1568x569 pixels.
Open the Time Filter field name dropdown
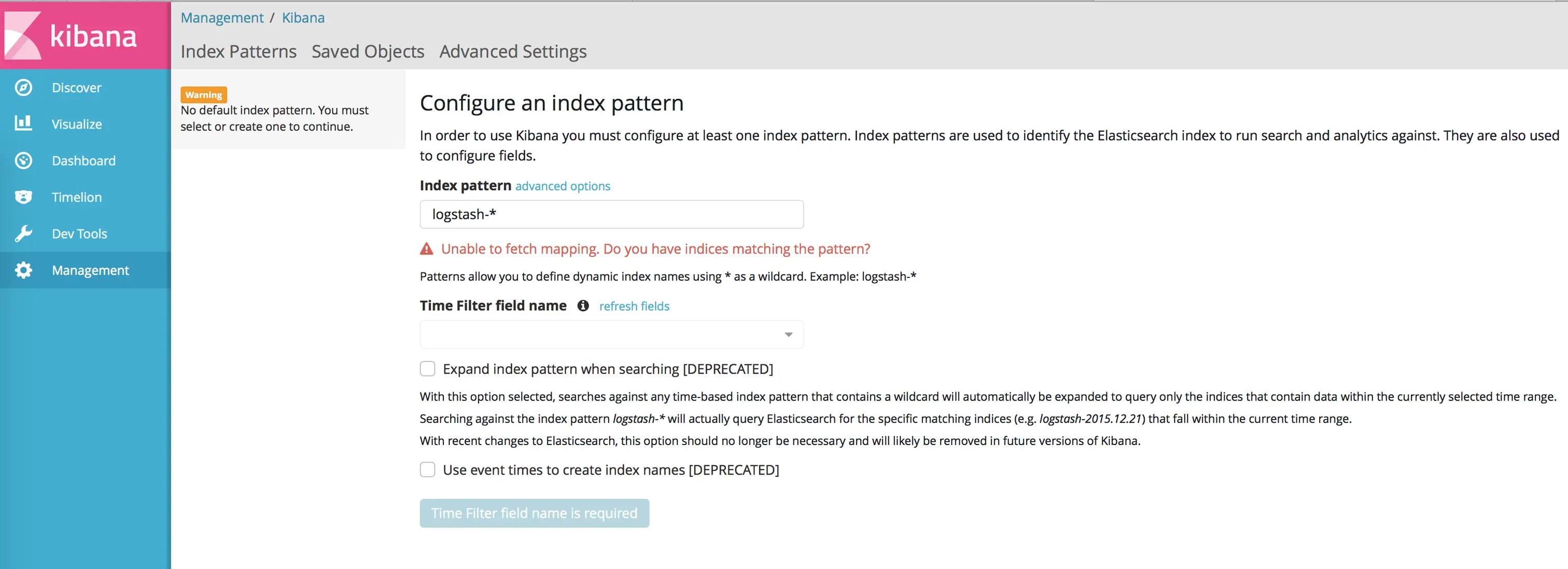coord(611,335)
